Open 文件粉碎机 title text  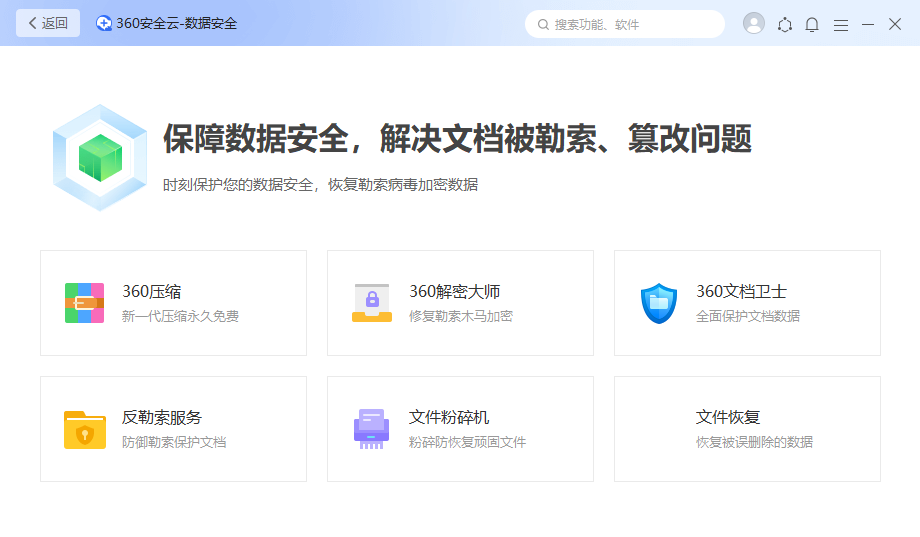point(449,418)
